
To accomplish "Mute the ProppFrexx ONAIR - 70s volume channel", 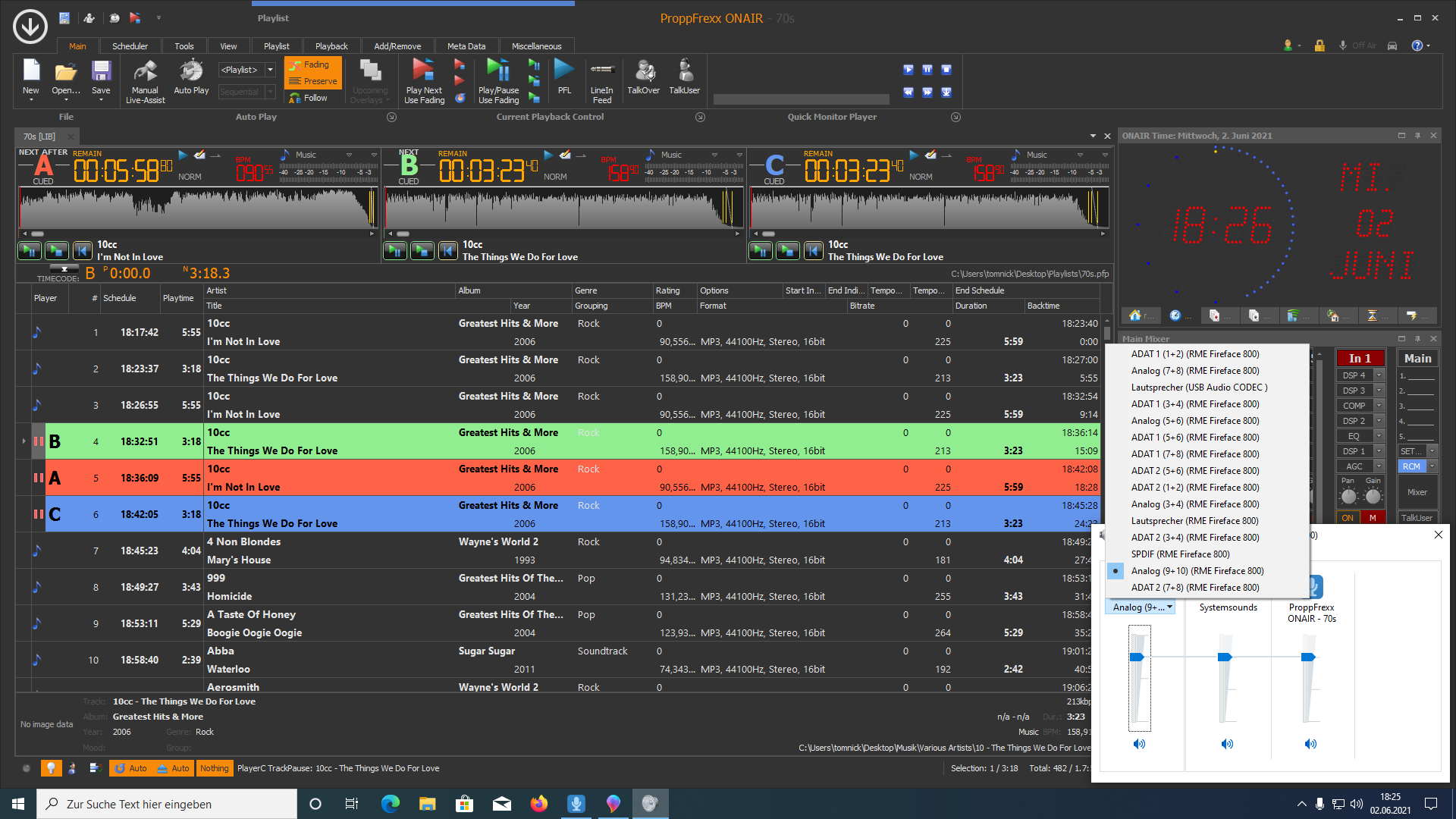I will pos(1310,744).
